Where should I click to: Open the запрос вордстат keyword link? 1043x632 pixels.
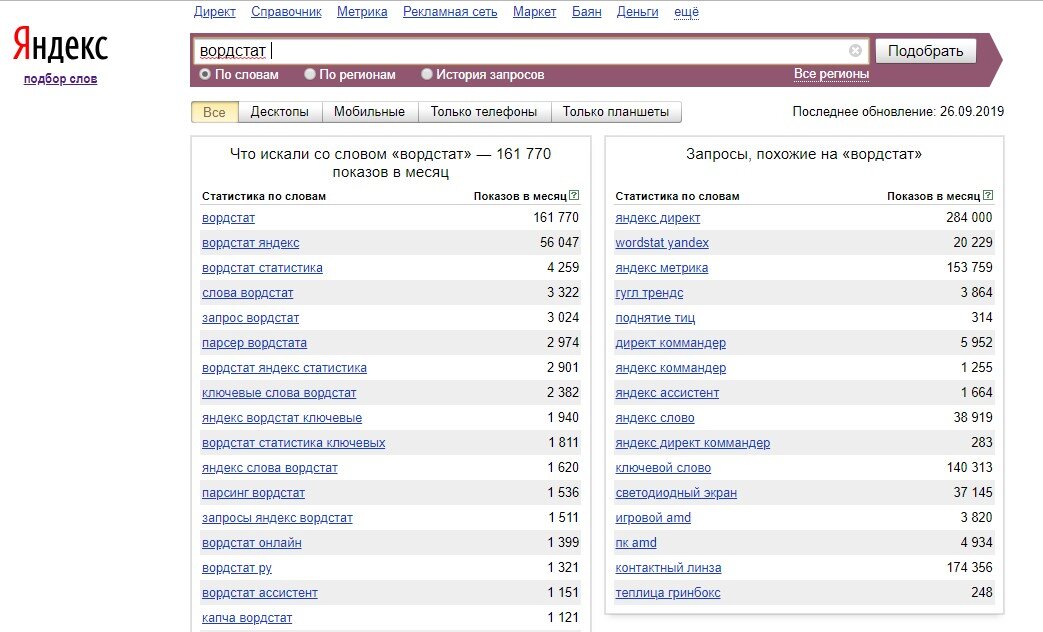pos(250,318)
